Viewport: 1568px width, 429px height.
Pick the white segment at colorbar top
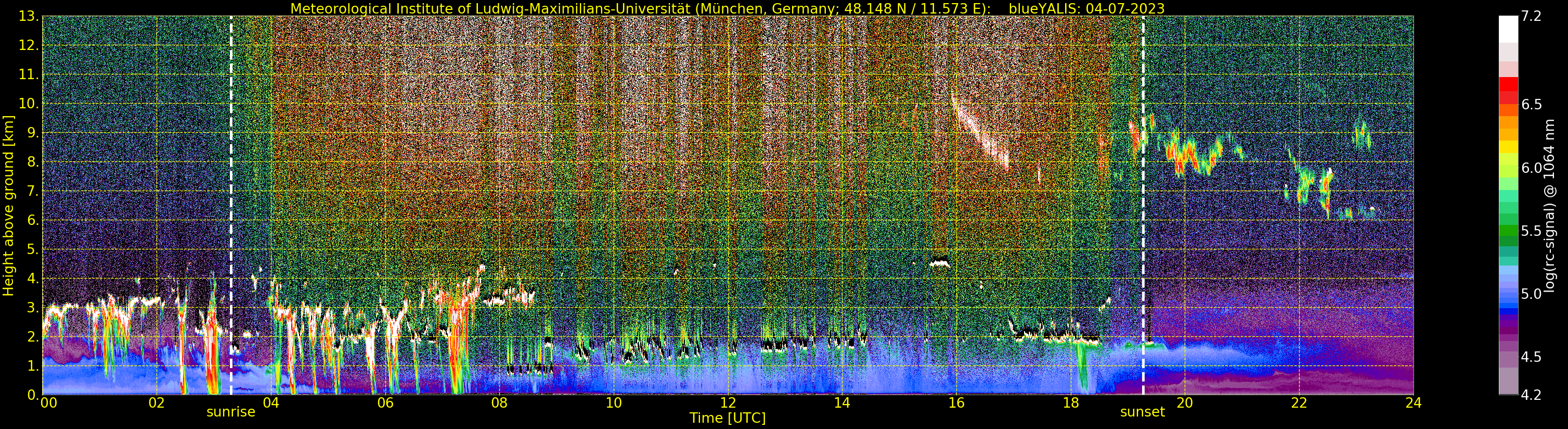point(1508,29)
